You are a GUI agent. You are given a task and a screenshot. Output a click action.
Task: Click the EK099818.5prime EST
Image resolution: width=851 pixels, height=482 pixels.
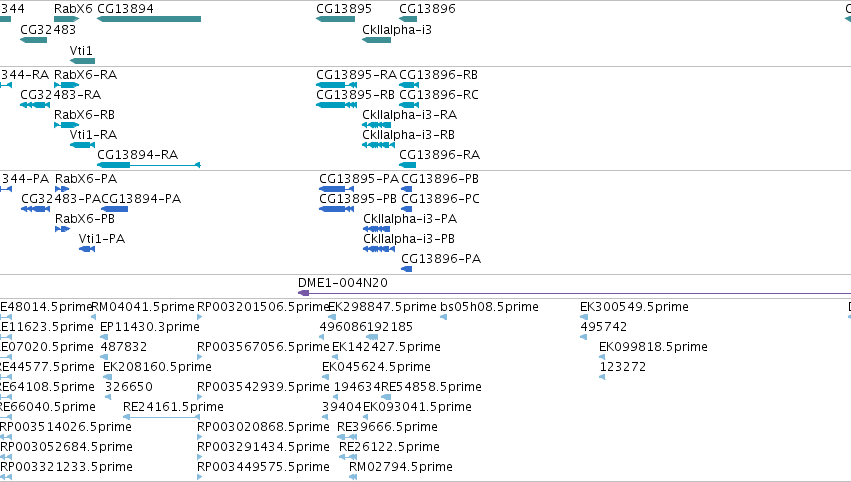tap(602, 357)
